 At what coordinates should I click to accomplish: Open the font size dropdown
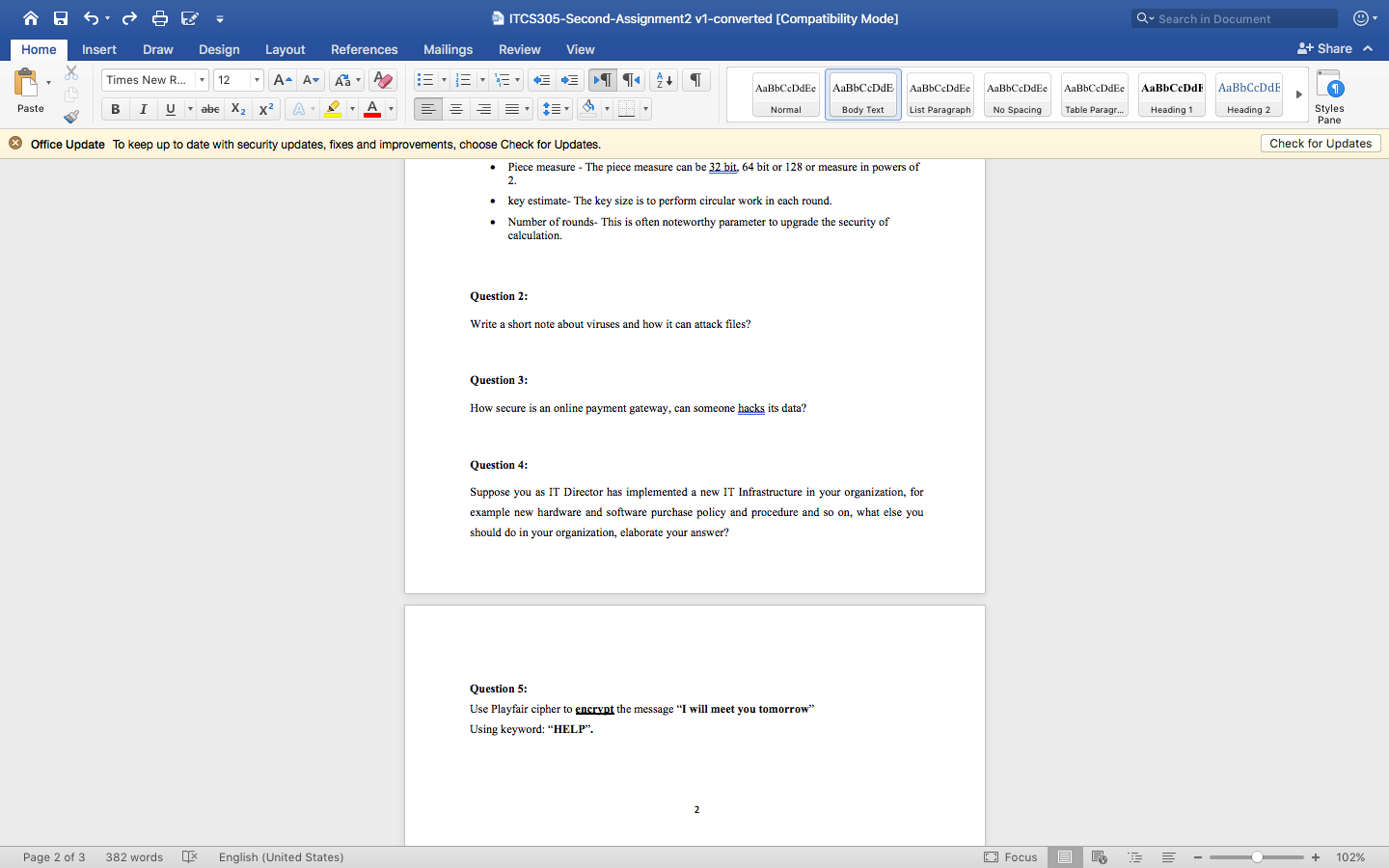point(257,80)
